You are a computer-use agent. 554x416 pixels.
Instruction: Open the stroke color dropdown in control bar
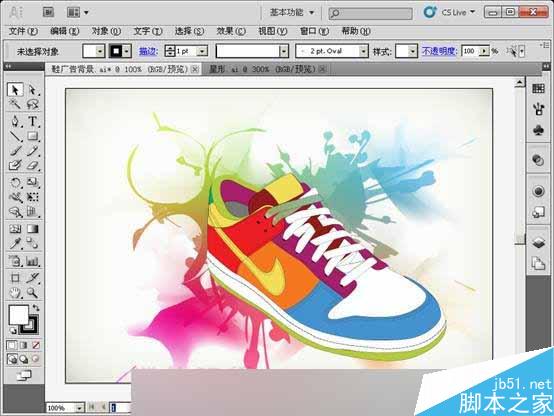pos(127,51)
